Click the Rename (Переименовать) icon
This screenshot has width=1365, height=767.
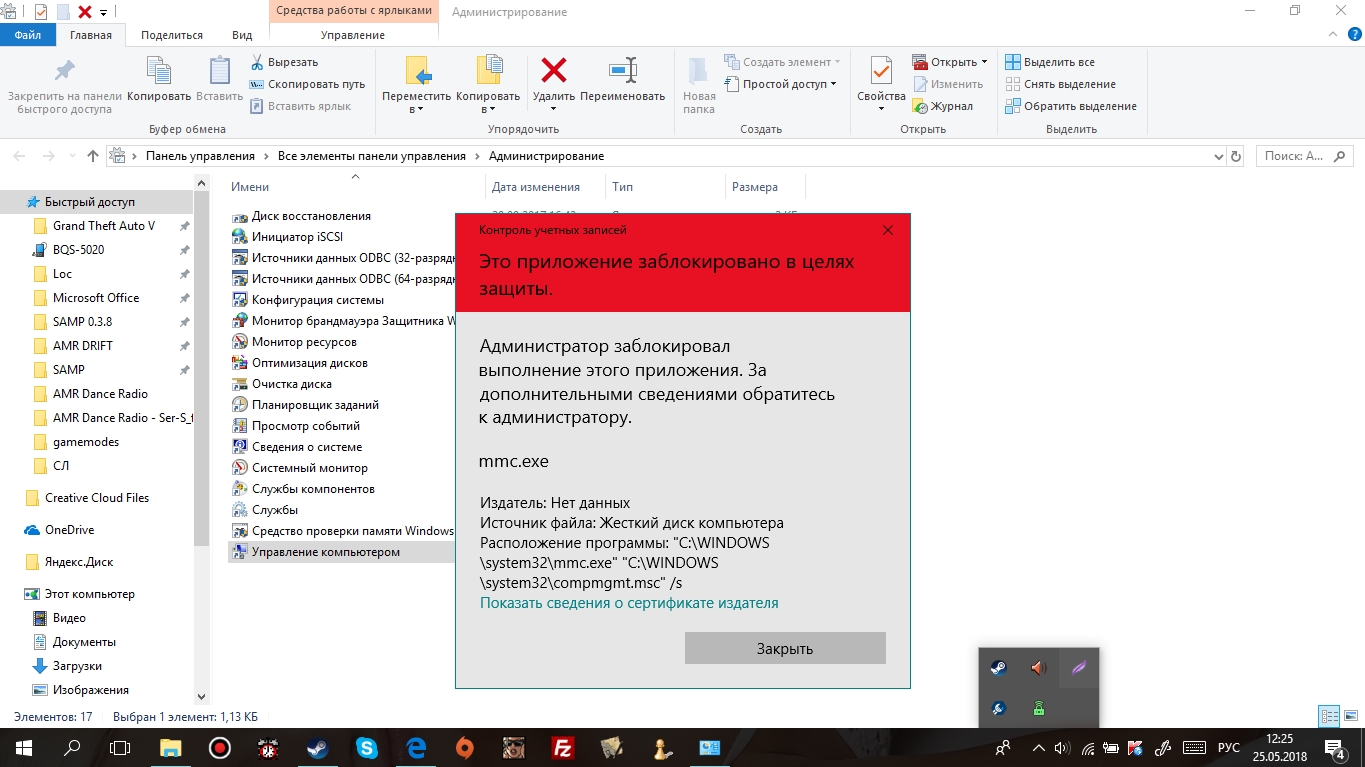point(622,71)
